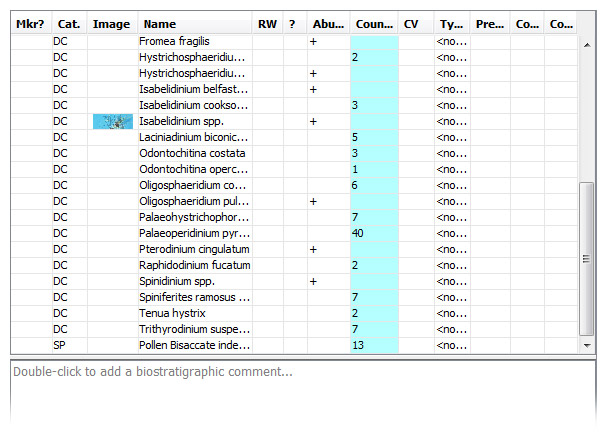Click the RW column header
The width and height of the screenshot is (608, 438).
[x=268, y=24]
